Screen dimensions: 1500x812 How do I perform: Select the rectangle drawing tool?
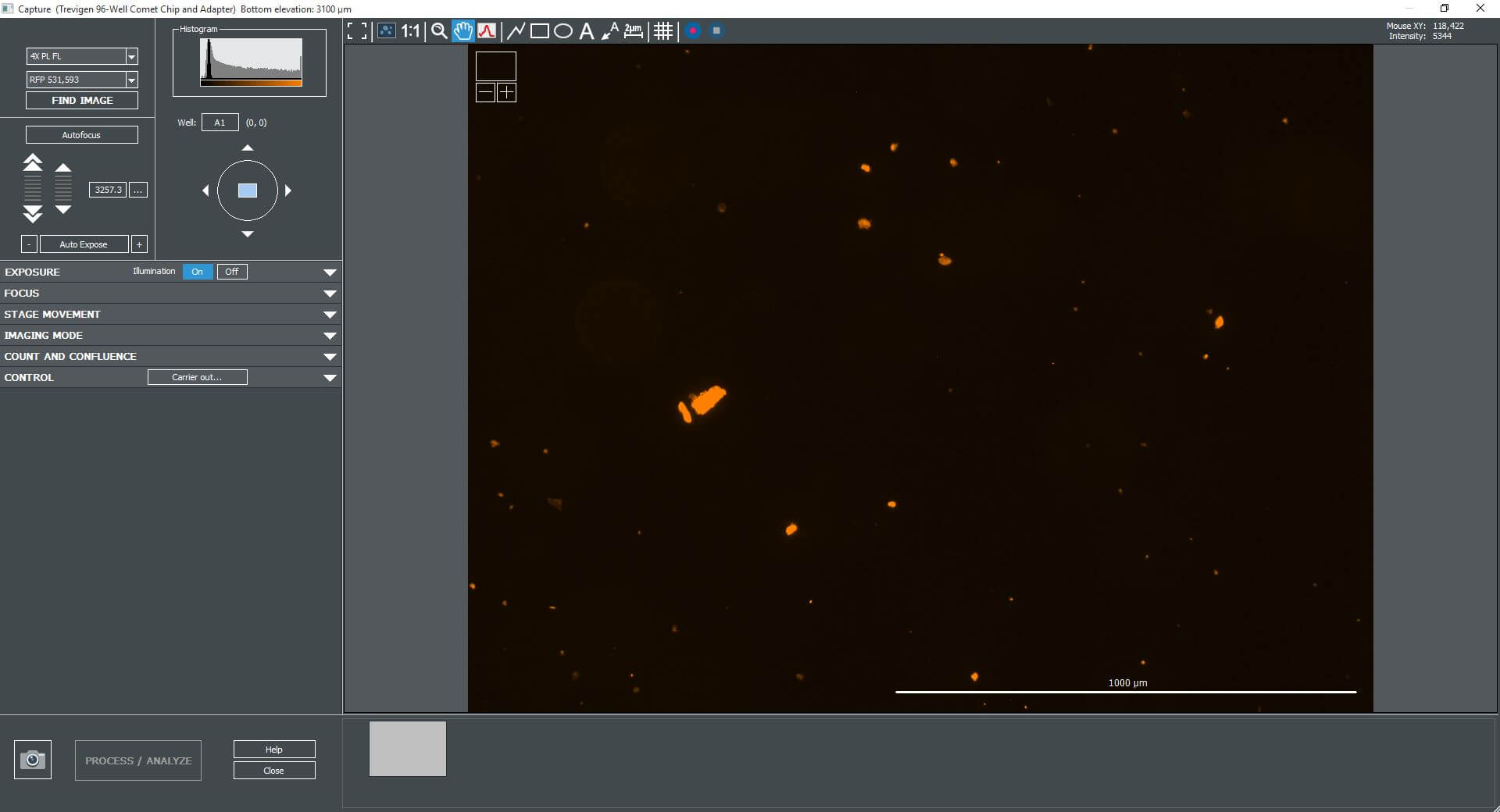click(539, 31)
